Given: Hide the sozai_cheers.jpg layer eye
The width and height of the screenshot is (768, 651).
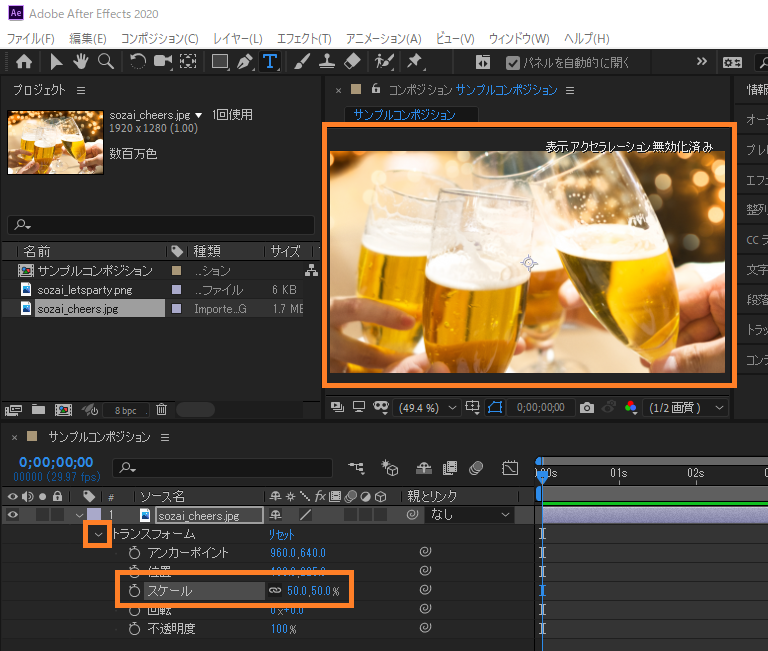Looking at the screenshot, I should 13,514.
